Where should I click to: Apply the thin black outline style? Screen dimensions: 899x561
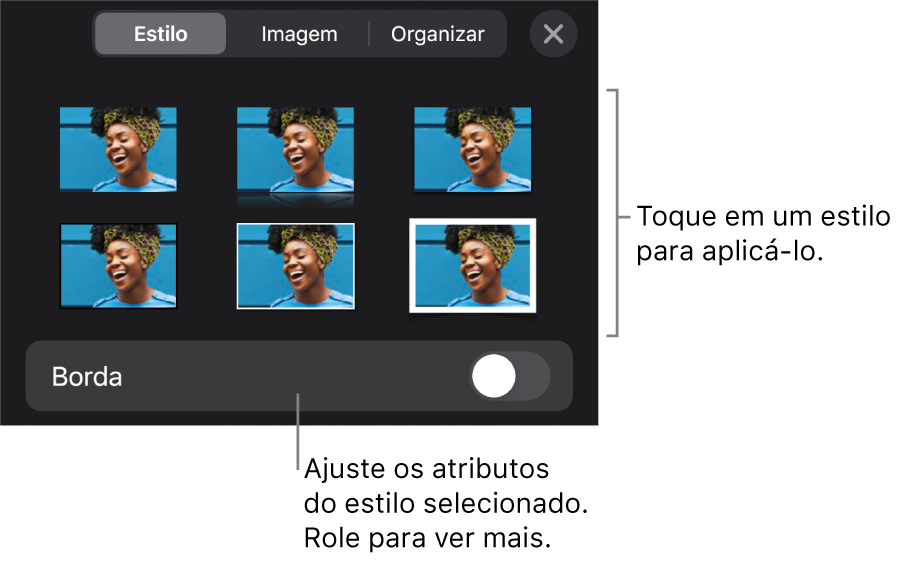[x=118, y=266]
